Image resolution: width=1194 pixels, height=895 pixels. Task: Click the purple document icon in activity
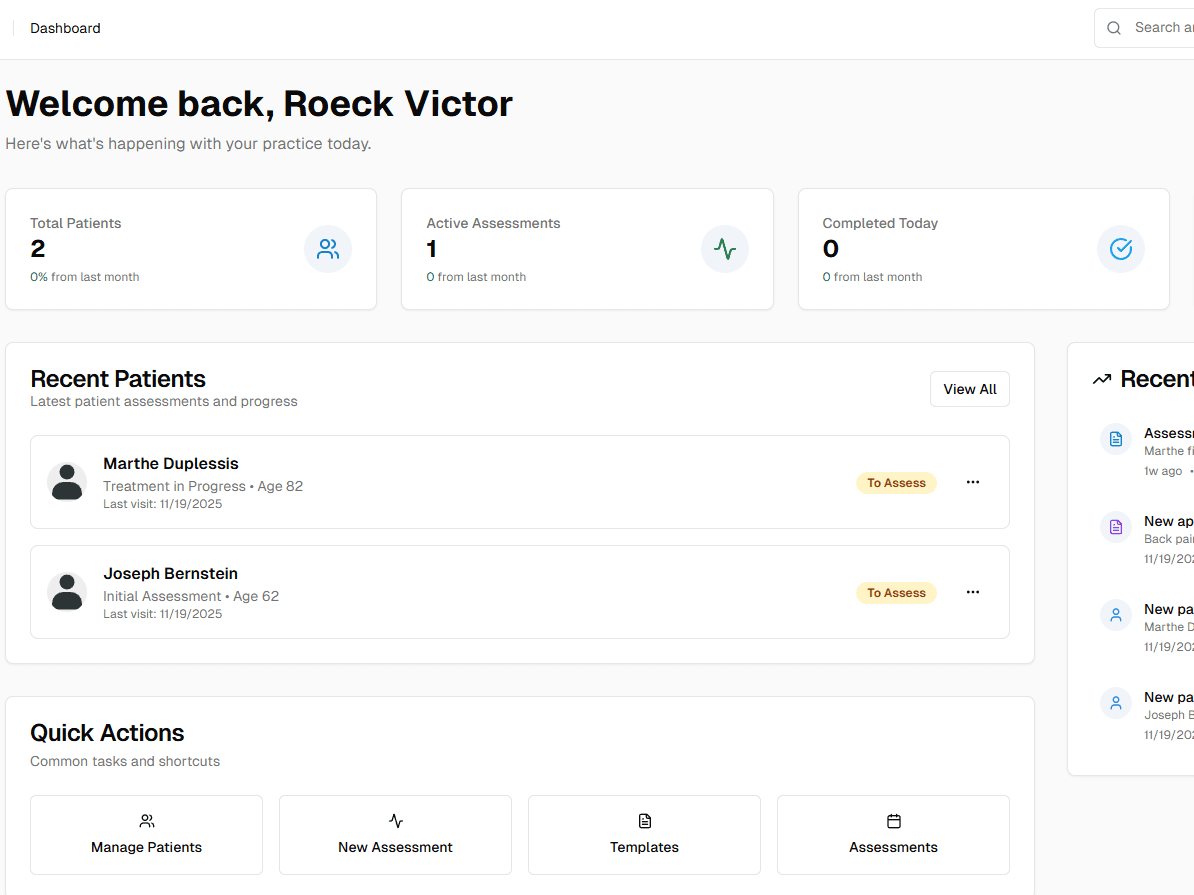1116,527
